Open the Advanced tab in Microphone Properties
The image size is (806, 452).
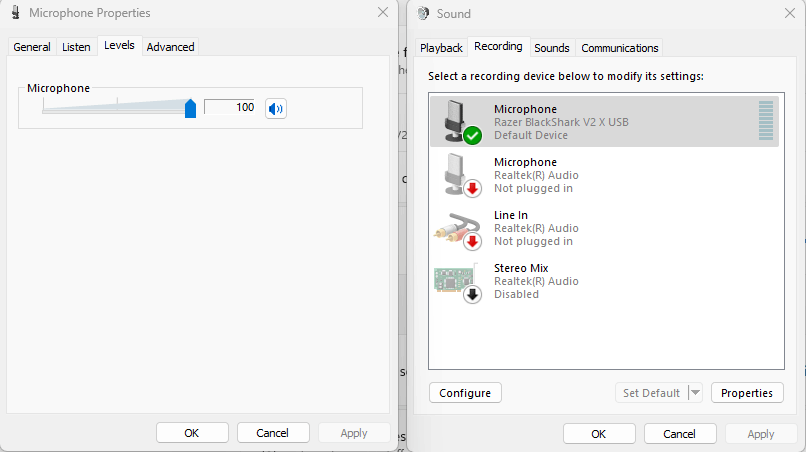[x=170, y=47]
